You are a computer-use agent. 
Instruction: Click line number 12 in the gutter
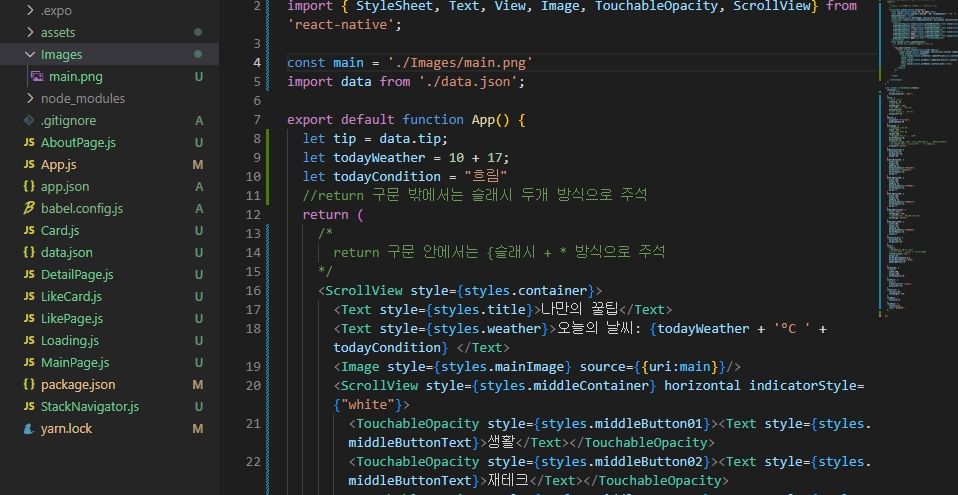[x=253, y=214]
